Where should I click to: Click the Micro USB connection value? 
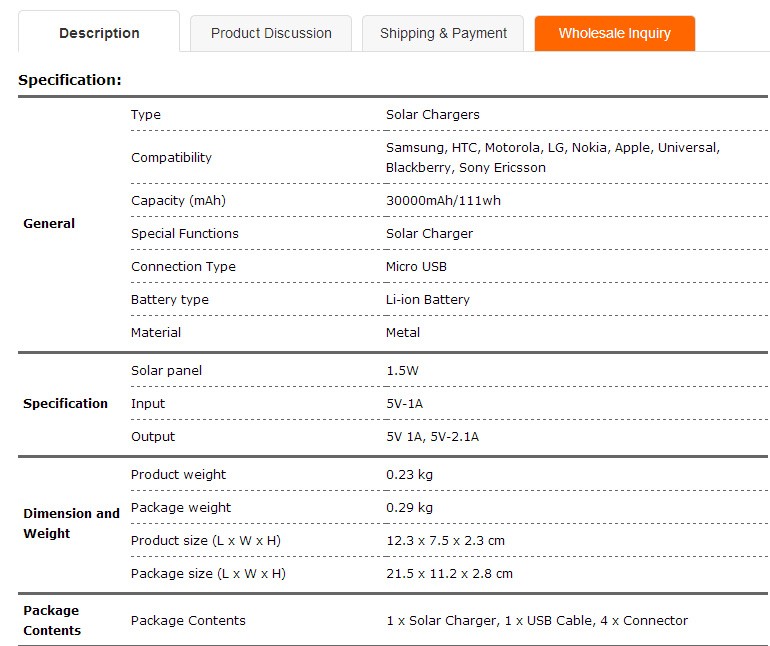416,267
